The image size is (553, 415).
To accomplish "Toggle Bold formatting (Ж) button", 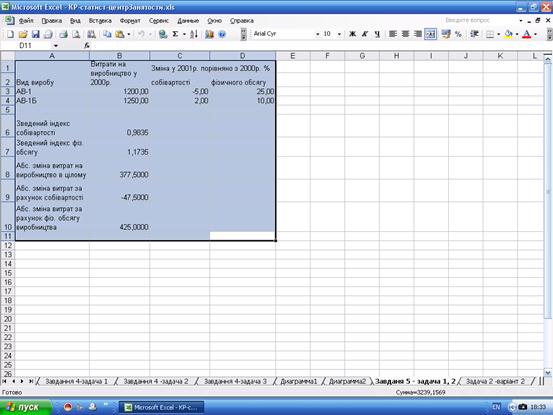I will [x=352, y=34].
